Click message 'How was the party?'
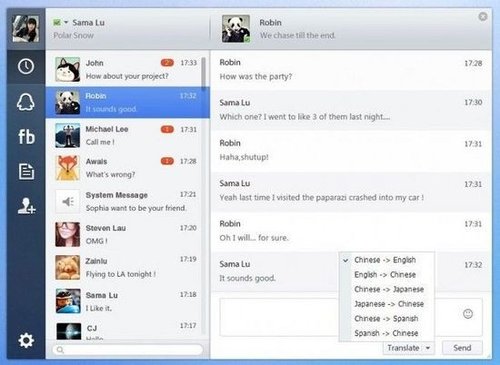The image size is (500, 365). pos(256,77)
